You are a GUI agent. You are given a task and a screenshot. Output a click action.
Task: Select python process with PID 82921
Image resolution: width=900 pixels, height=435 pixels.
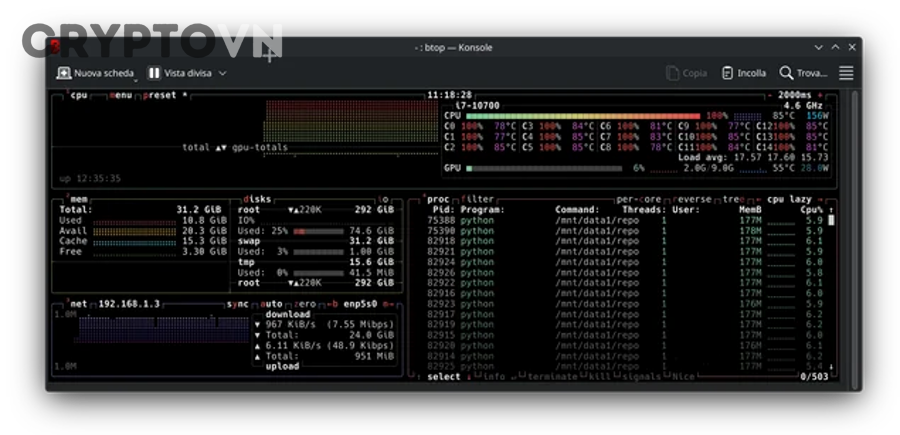point(624,251)
